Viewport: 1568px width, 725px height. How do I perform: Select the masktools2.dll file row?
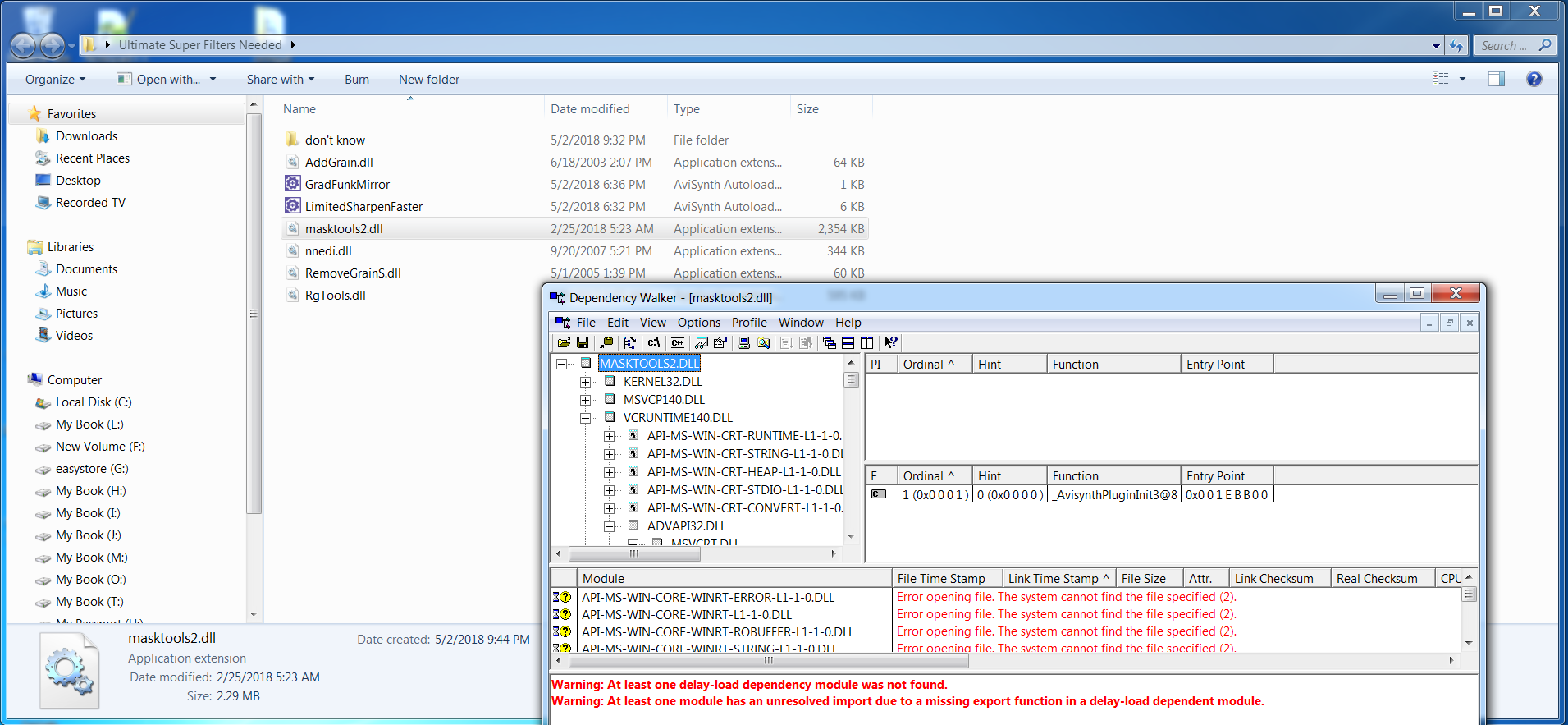coord(574,229)
